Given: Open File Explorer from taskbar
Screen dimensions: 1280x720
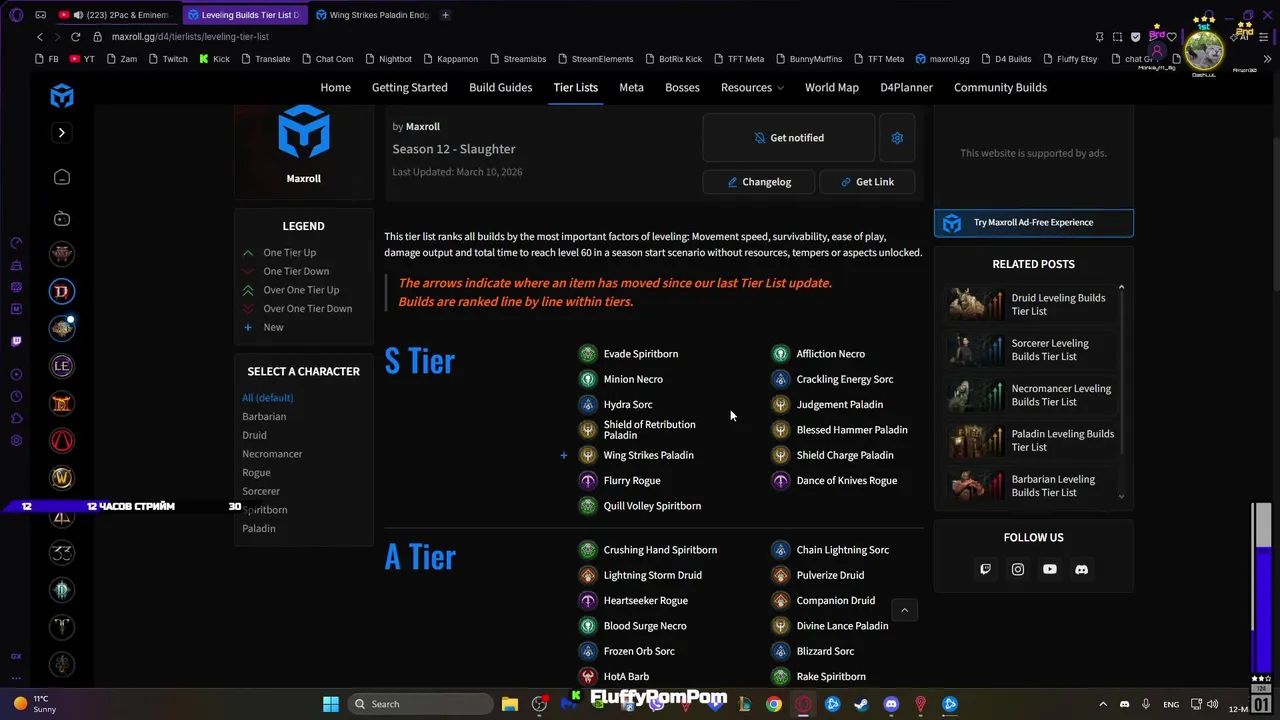Looking at the screenshot, I should click(x=509, y=704).
